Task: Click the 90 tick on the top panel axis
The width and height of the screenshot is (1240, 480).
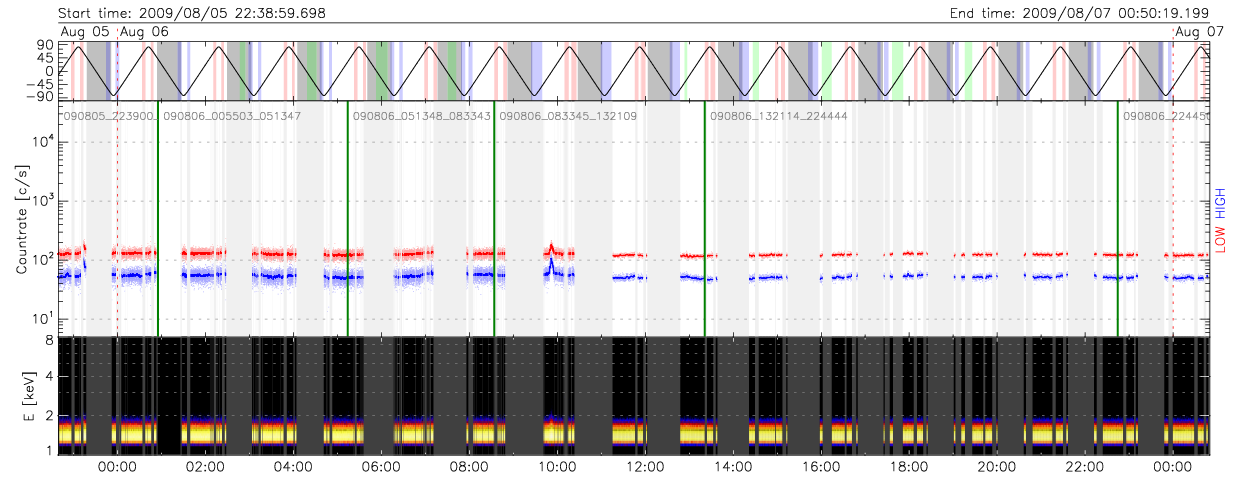Action: 45,45
